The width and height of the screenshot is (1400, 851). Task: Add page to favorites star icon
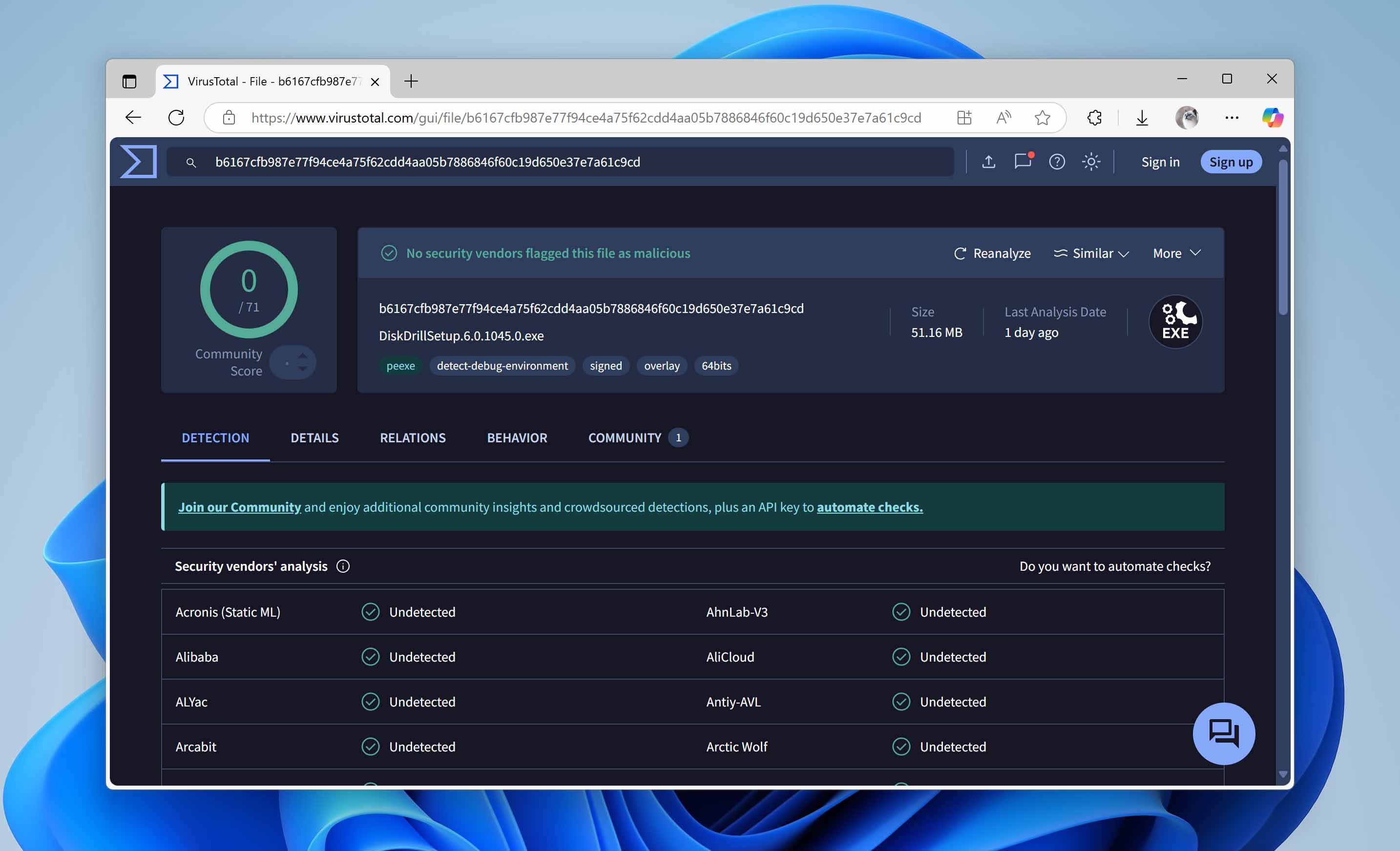coord(1042,118)
